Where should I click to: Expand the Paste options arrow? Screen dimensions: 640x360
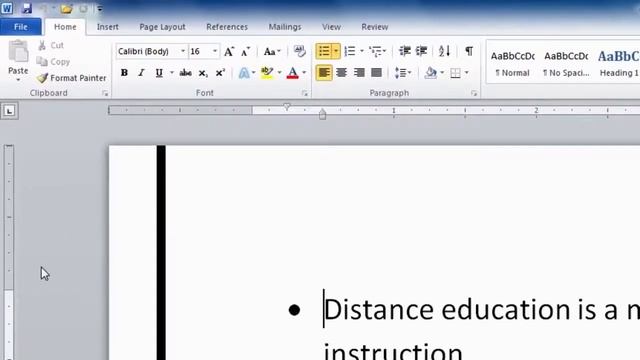click(x=18, y=80)
